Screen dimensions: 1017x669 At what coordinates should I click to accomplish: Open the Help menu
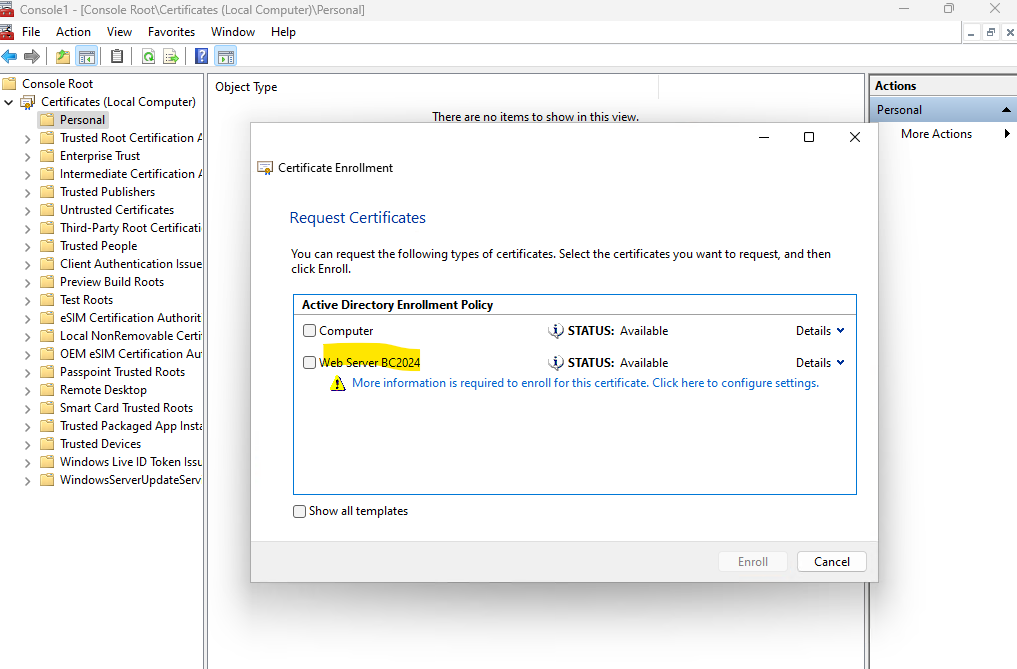[x=283, y=32]
